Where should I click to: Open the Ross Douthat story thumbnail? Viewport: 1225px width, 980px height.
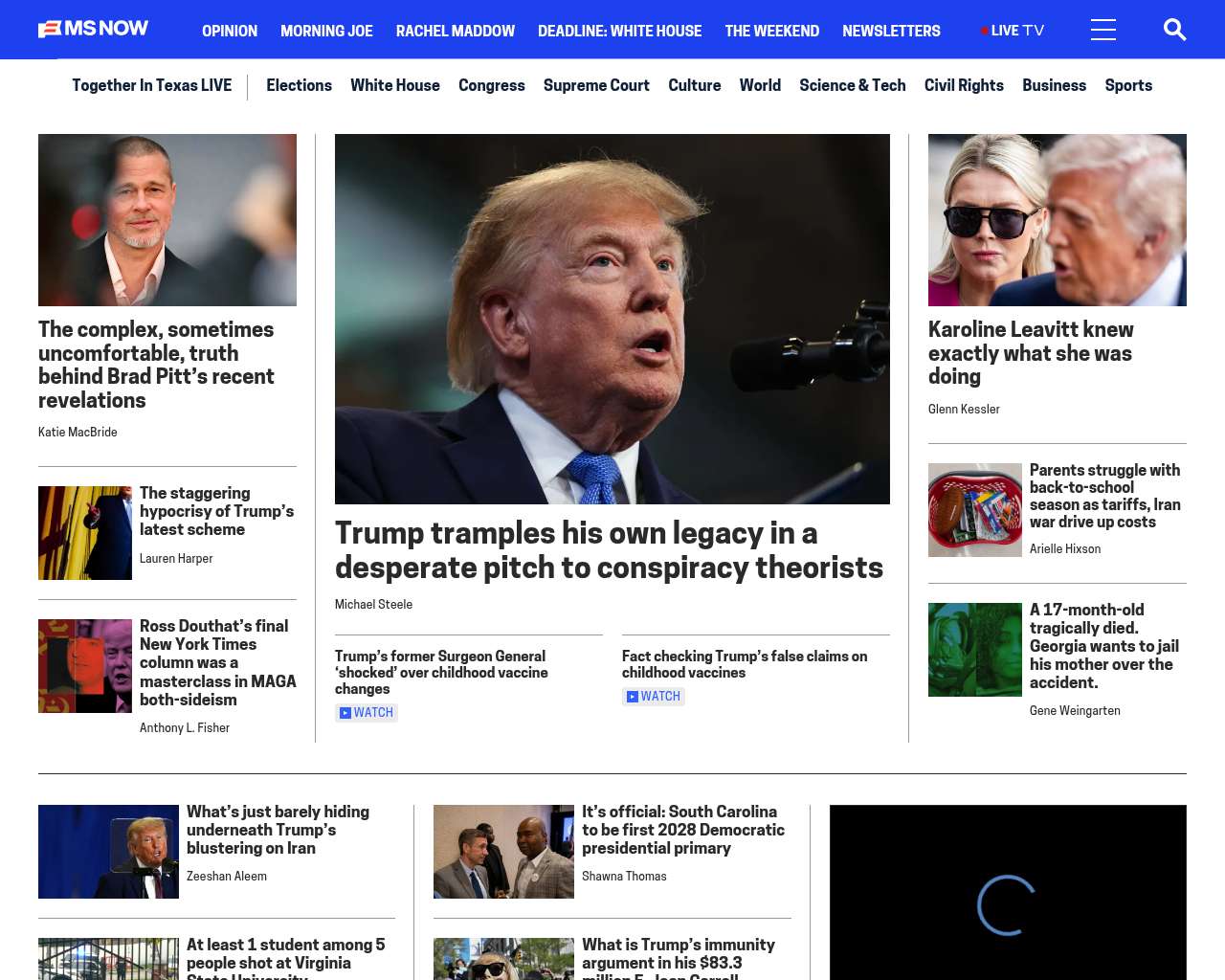tap(85, 666)
